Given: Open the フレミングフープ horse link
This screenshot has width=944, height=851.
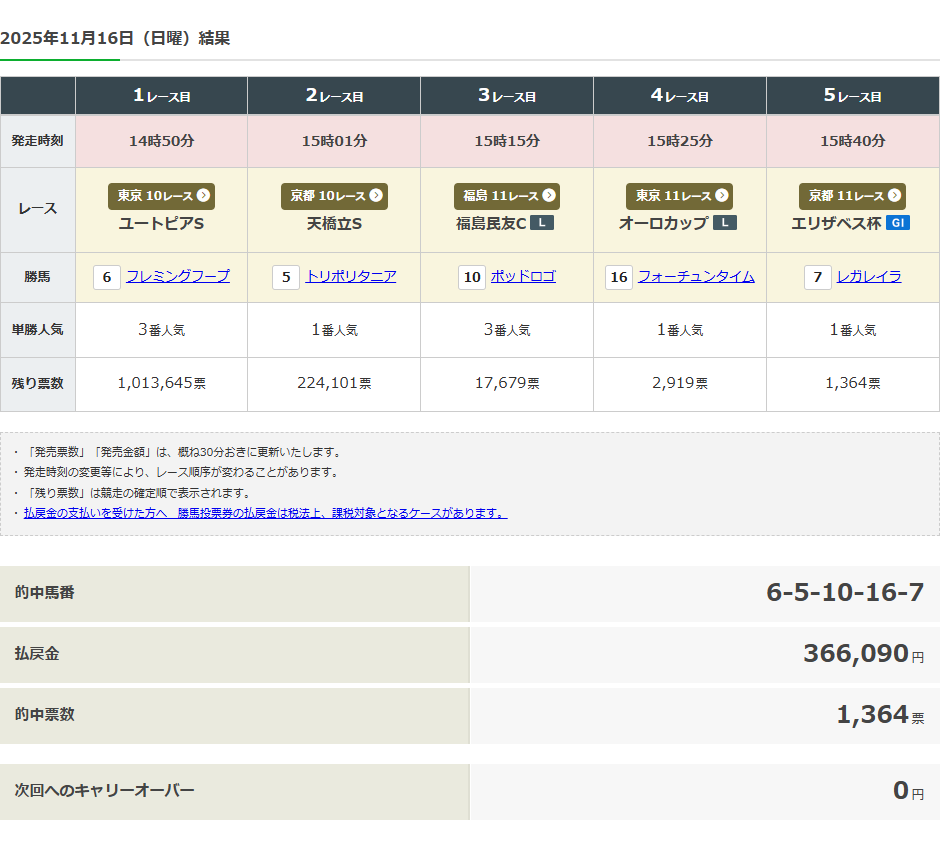Looking at the screenshot, I should coord(178,276).
